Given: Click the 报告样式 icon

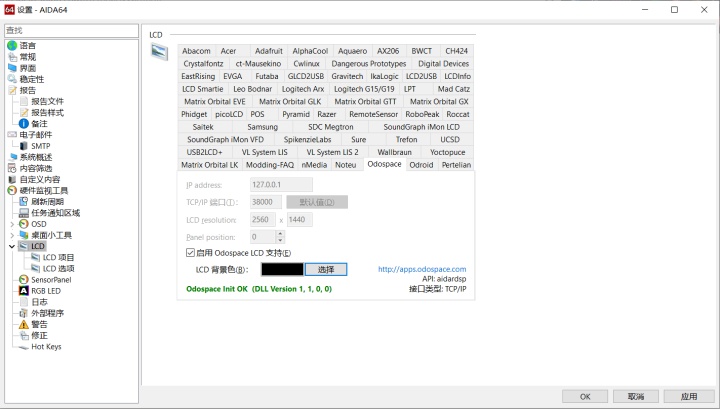Looking at the screenshot, I should pyautogui.click(x=24, y=112).
